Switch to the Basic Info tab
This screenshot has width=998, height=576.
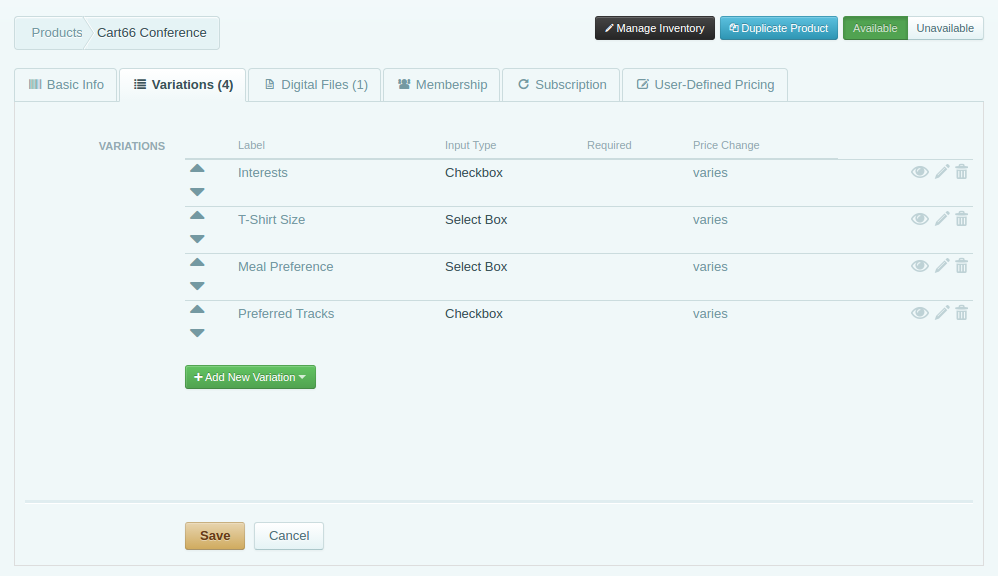click(x=66, y=85)
